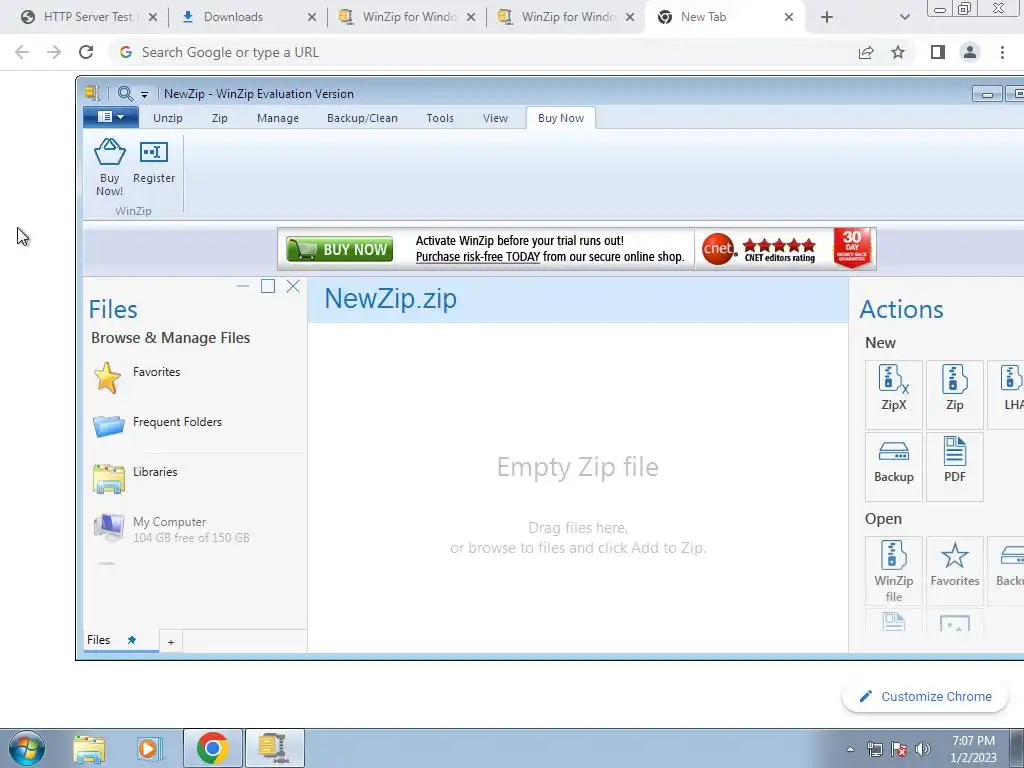The image size is (1024, 768).
Task: Click the NewZip.zip archive title
Action: 391,299
